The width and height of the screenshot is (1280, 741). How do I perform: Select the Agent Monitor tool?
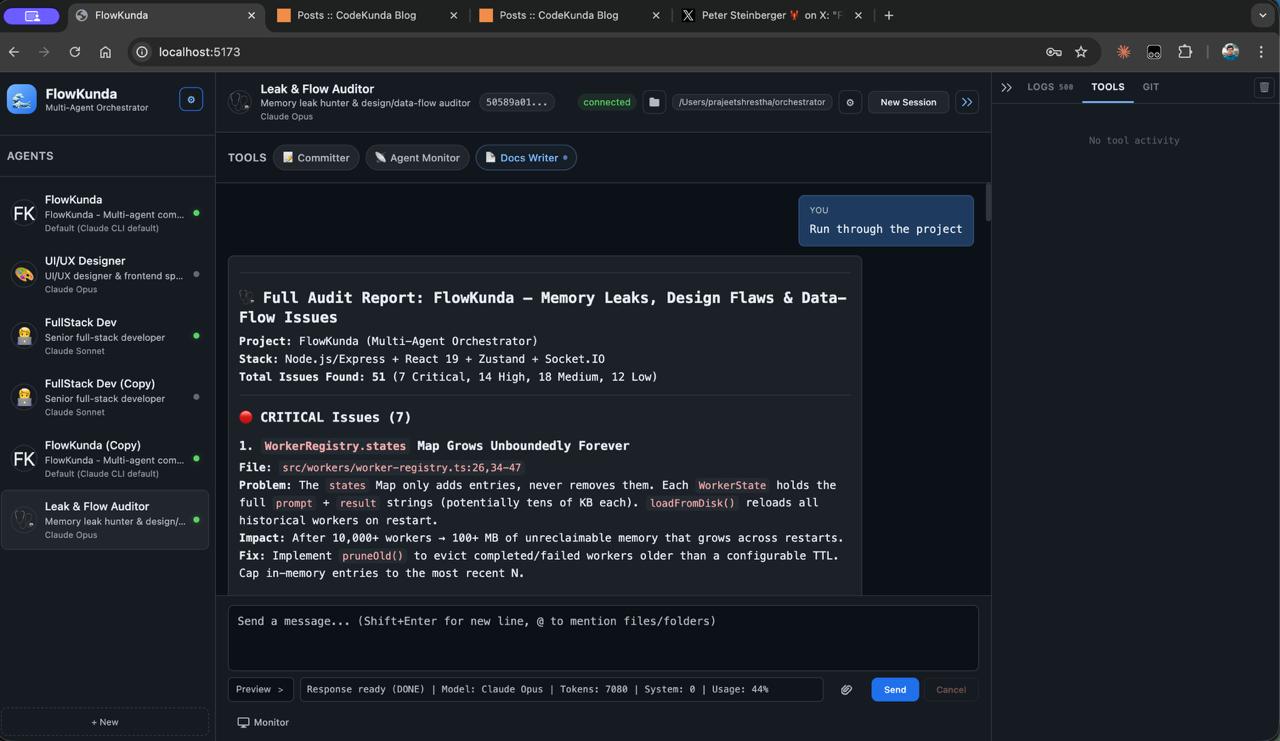point(417,157)
